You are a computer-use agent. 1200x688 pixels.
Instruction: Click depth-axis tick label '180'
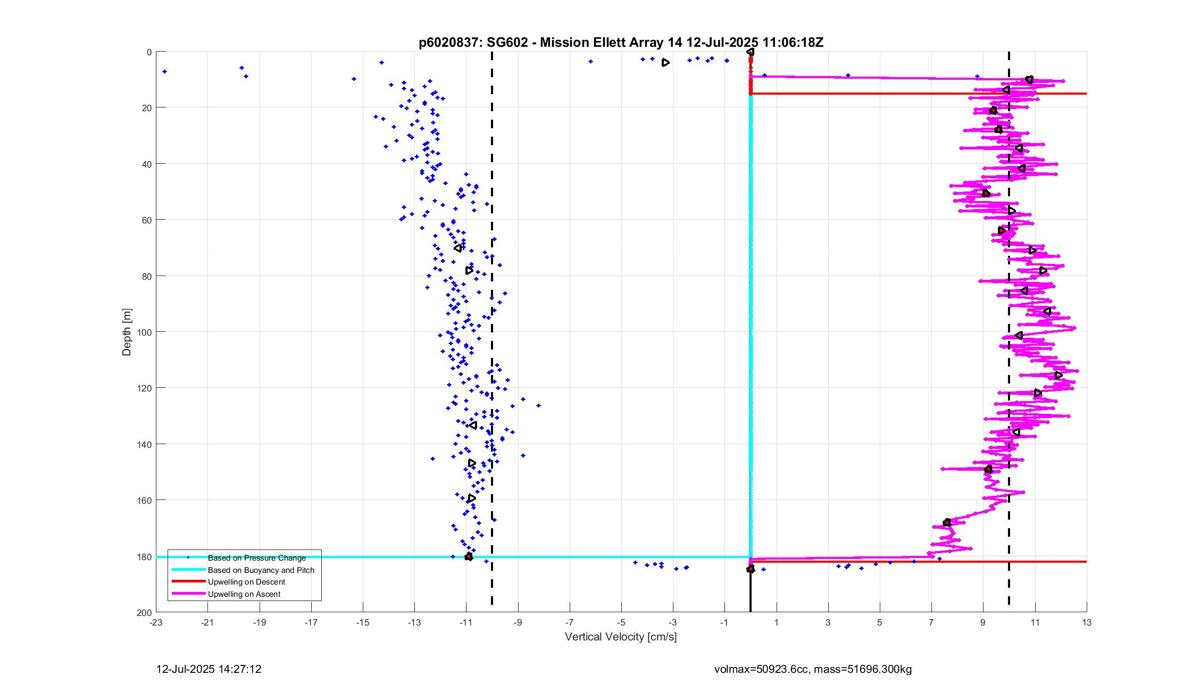(x=144, y=556)
